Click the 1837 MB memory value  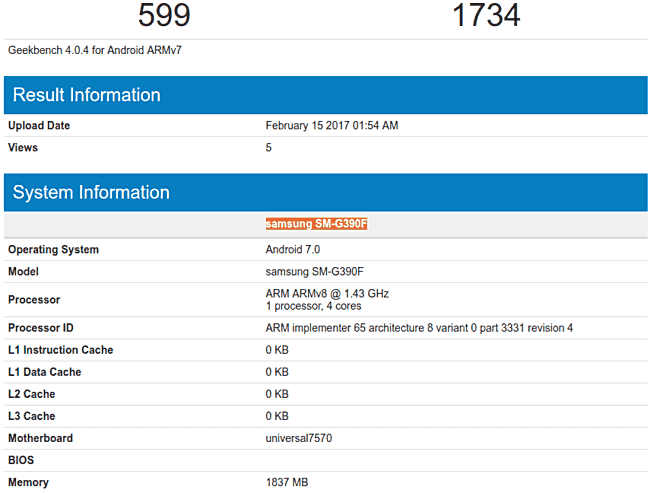click(x=287, y=482)
